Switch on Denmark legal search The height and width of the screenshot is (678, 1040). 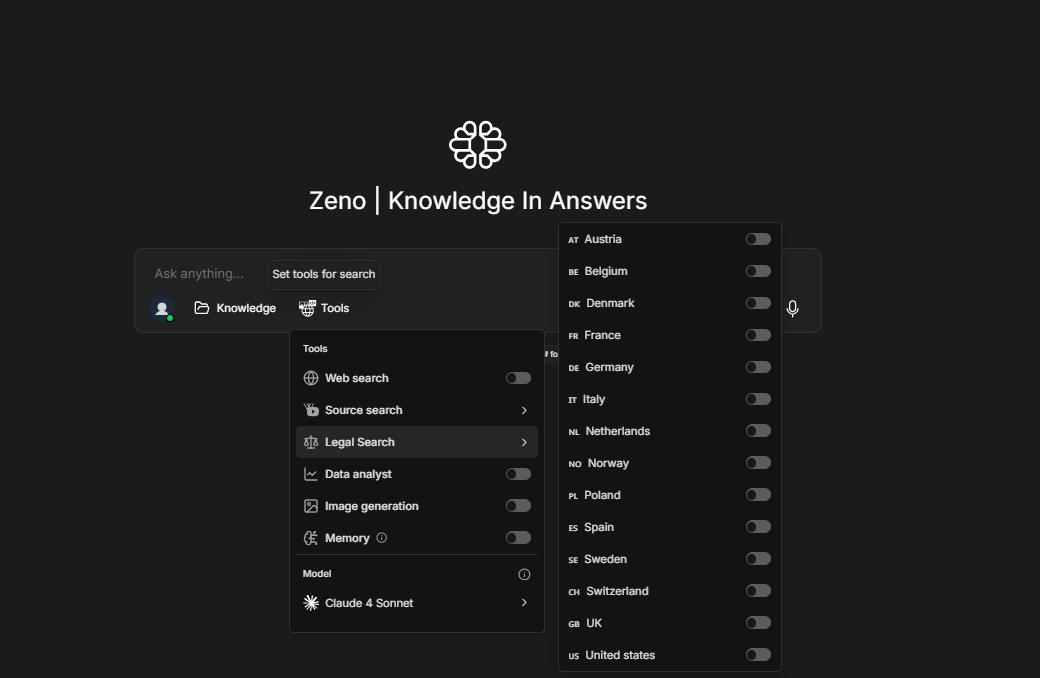tap(758, 303)
